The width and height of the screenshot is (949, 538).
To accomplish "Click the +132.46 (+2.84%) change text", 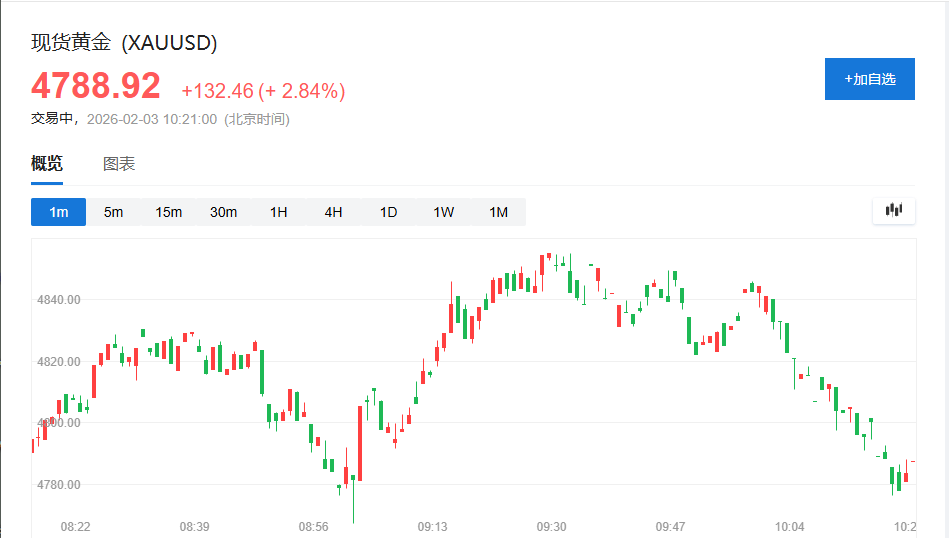I will coord(263,91).
